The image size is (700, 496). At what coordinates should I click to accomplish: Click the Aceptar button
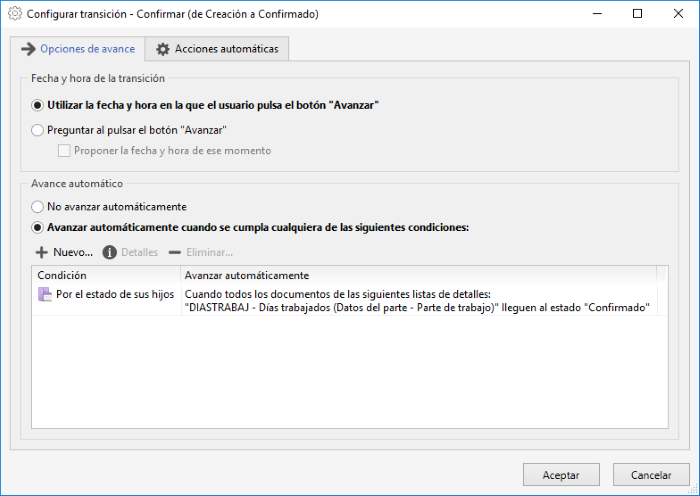click(561, 475)
